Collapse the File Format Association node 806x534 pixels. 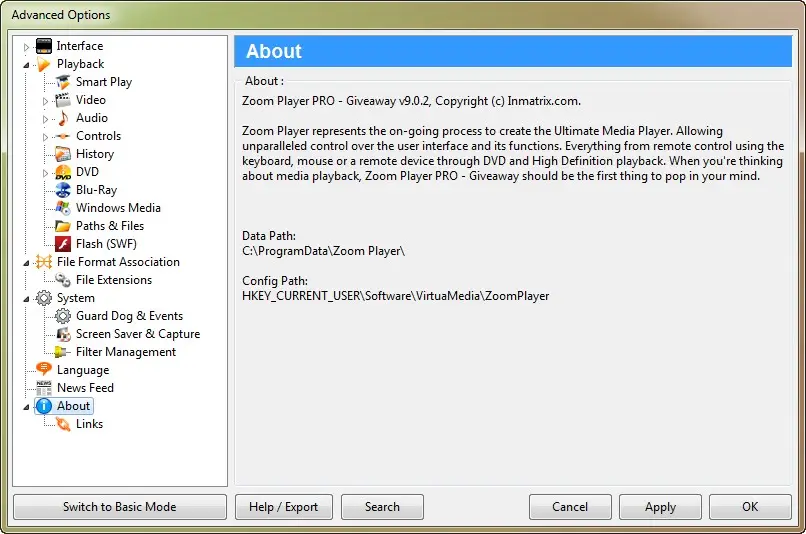click(x=26, y=263)
